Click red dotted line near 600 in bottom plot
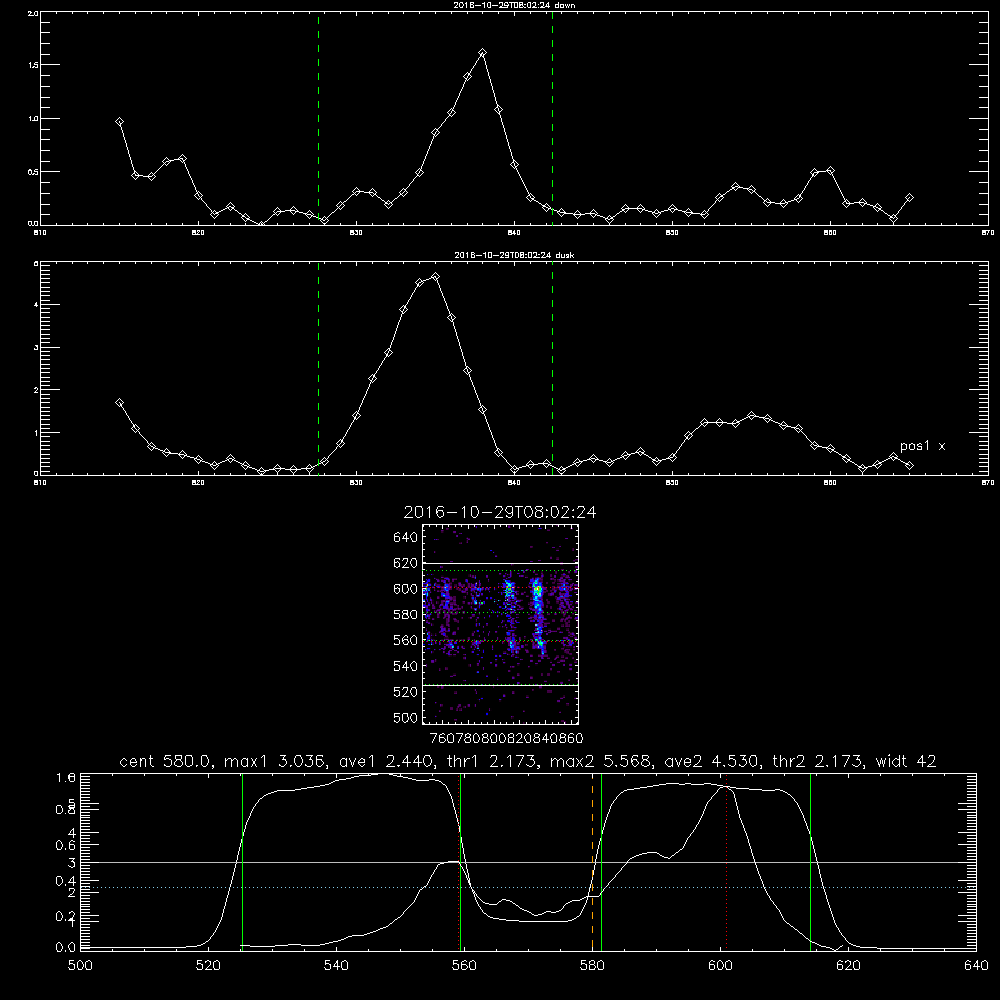The height and width of the screenshot is (1000, 1000). pos(726,862)
